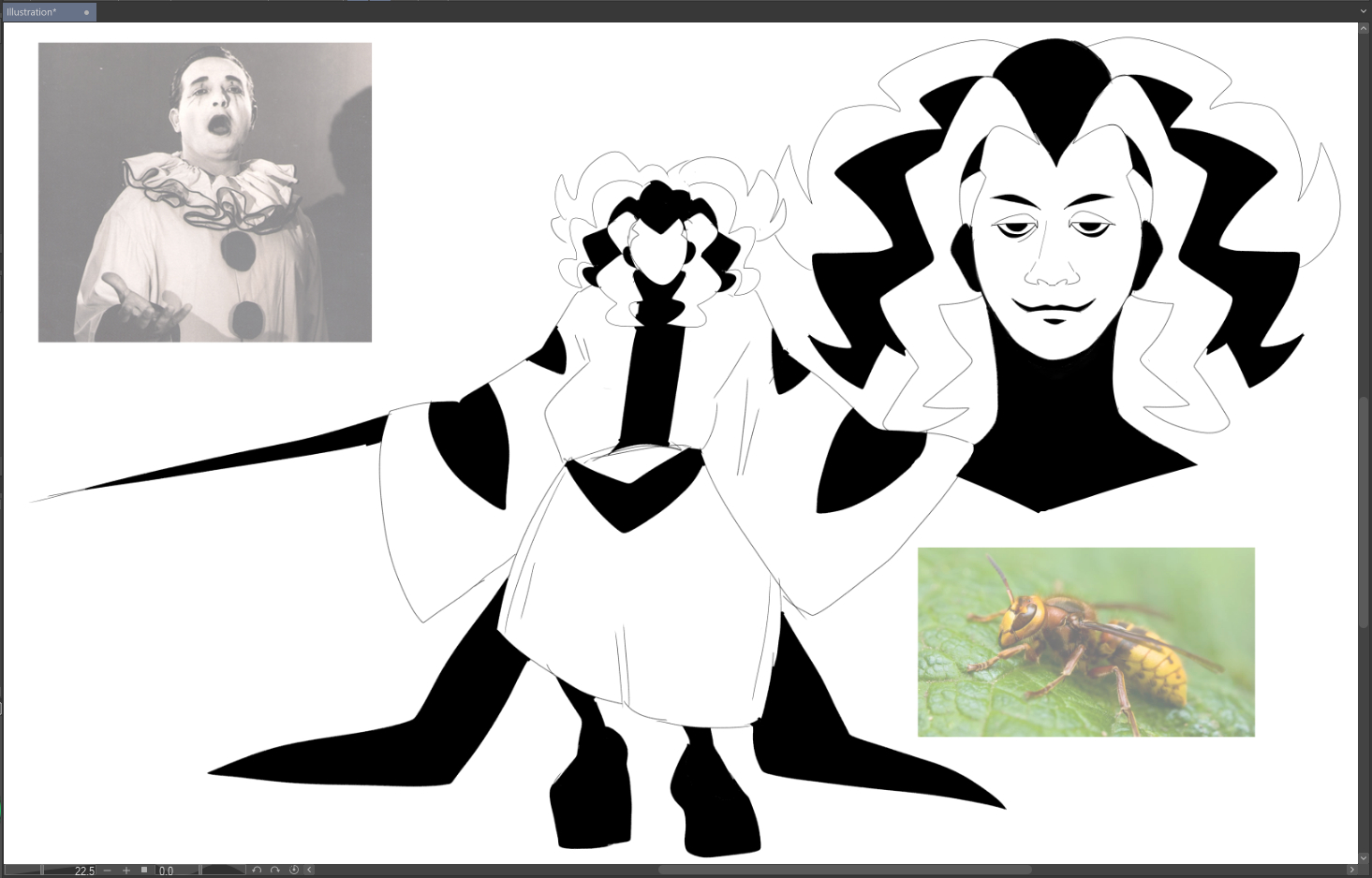The height and width of the screenshot is (878, 1372).
Task: Click the horizontal scrollbar thumb
Action: pyautogui.click(x=843, y=871)
